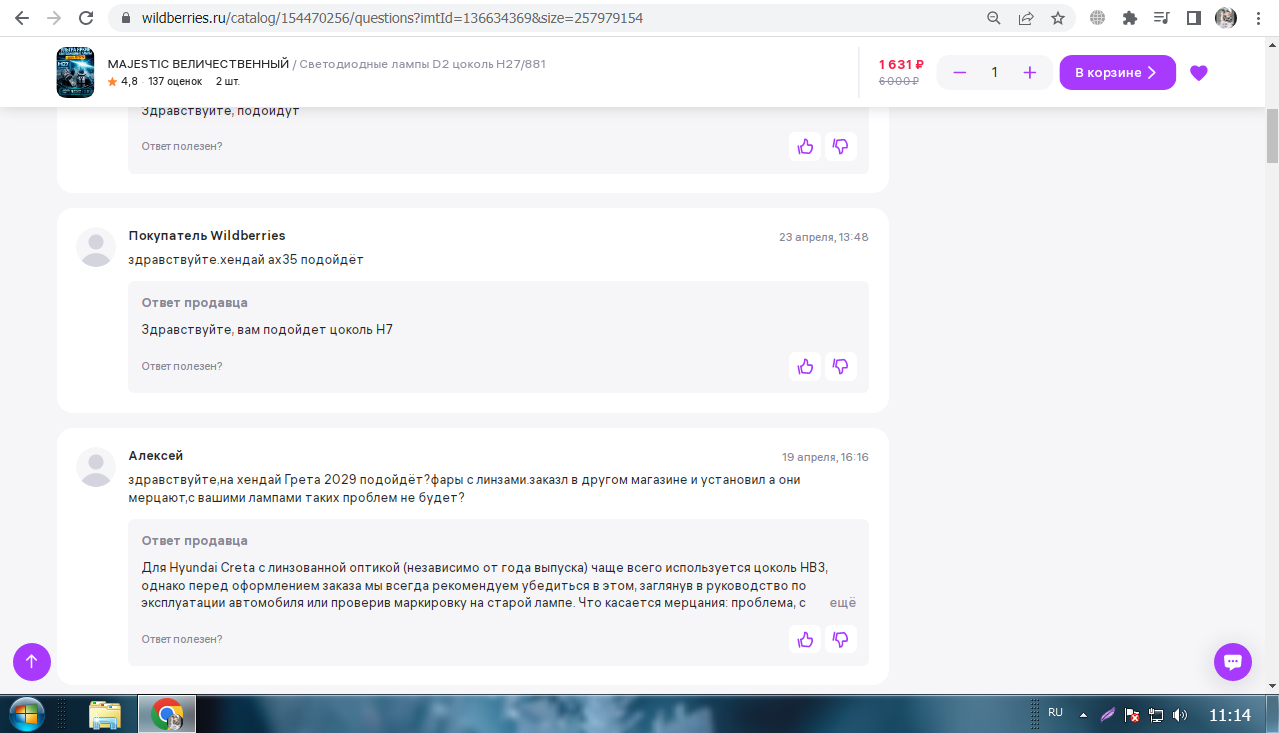Switch the RU keyboard language indicator
1279x733 pixels.
1055,713
